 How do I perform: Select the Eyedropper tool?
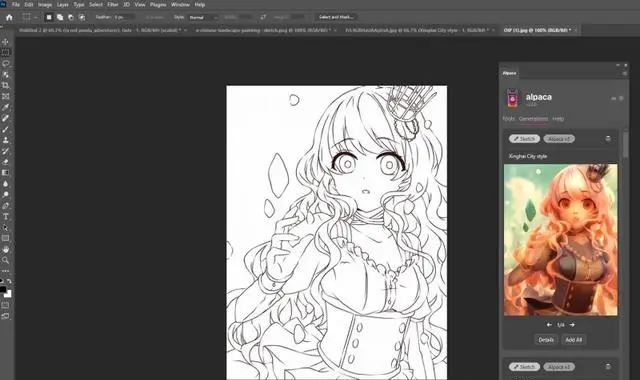pyautogui.click(x=5, y=107)
